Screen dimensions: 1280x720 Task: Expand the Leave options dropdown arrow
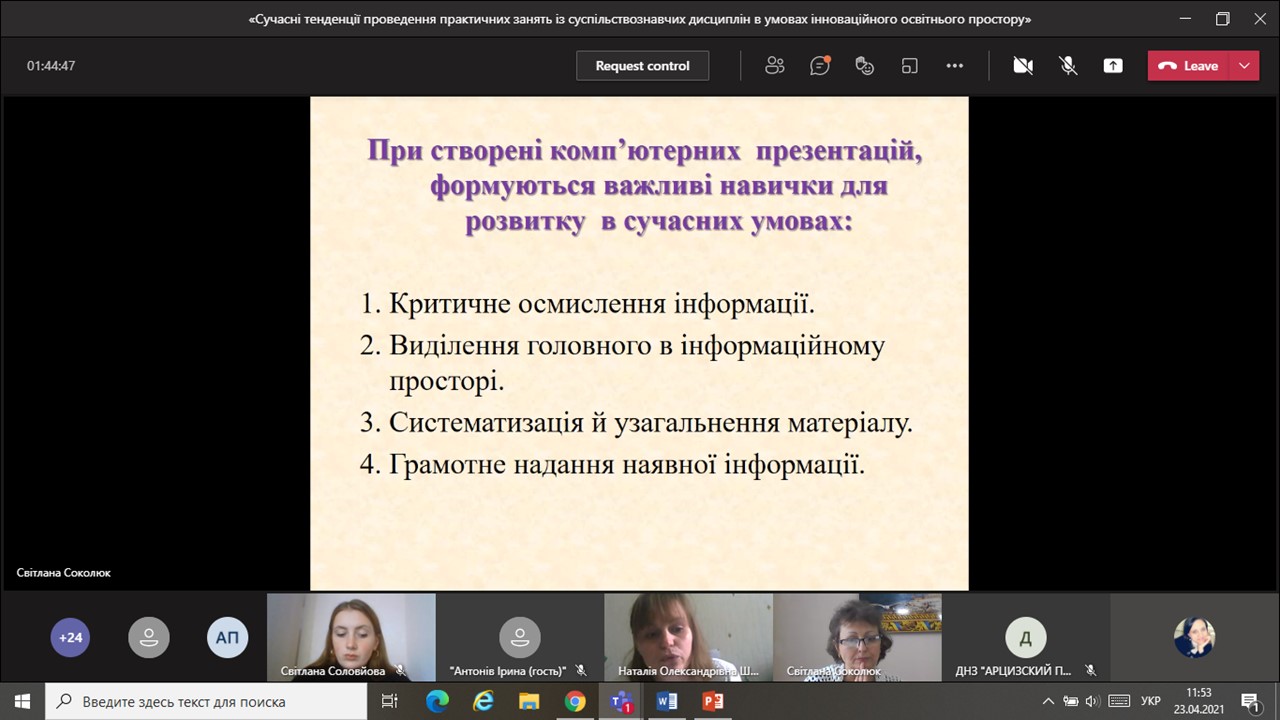tap(1244, 66)
